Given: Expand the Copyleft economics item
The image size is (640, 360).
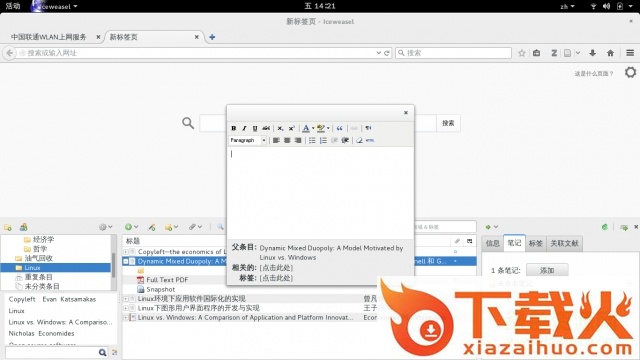Looking at the screenshot, I should 126,252.
